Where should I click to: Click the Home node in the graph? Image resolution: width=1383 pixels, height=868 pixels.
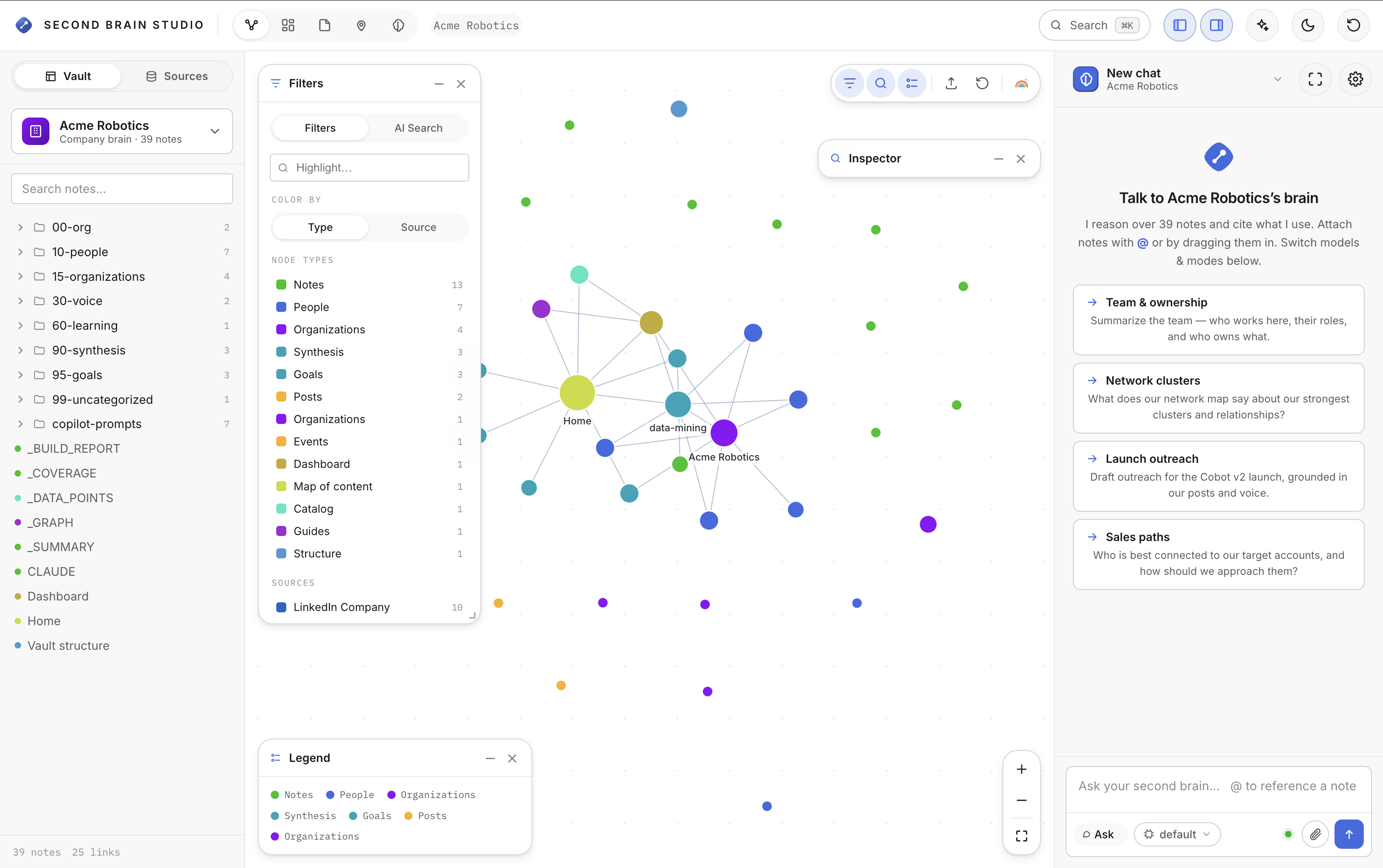coord(577,393)
